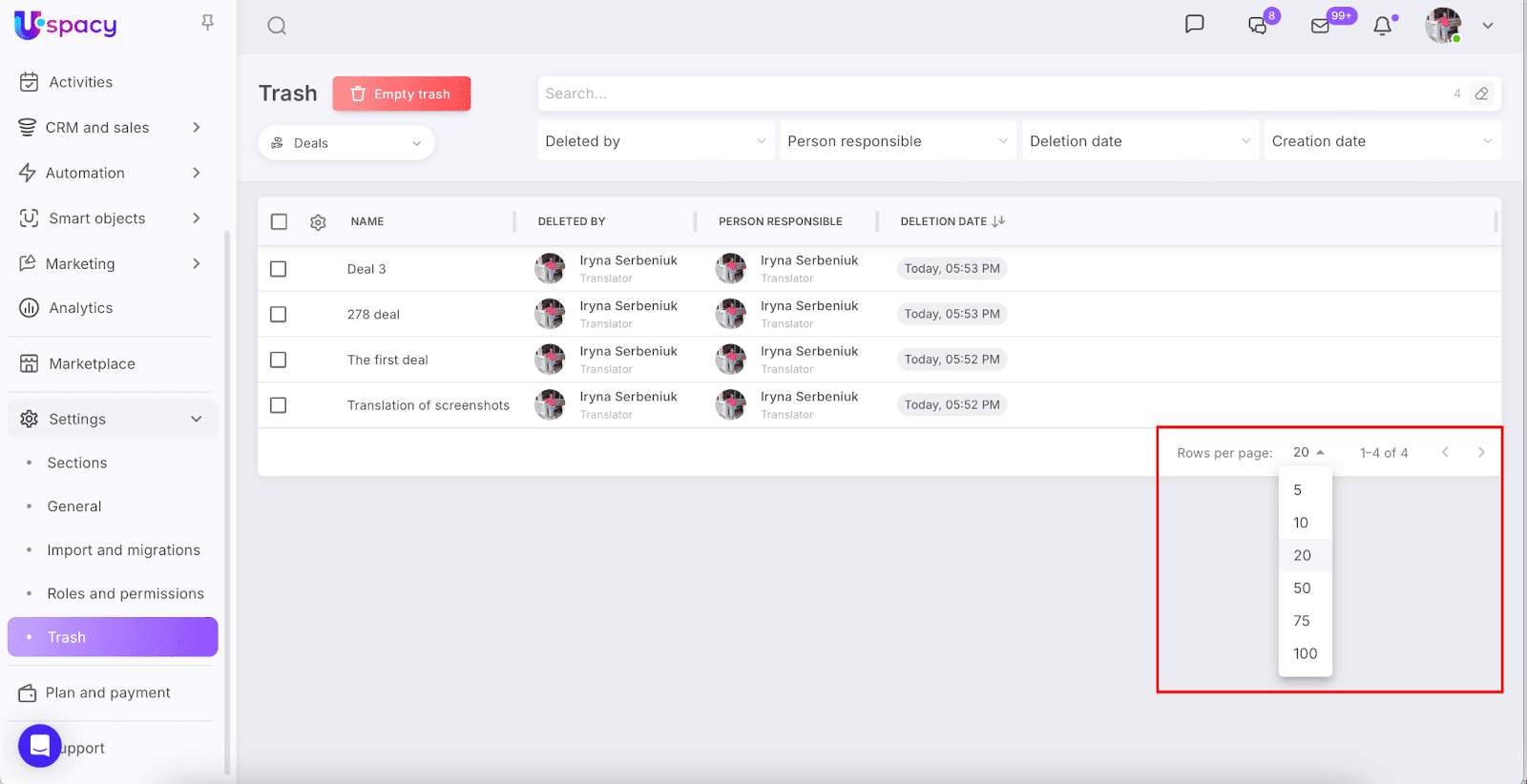The width and height of the screenshot is (1527, 784).
Task: Click the Uspacy logo
Action: 66,25
